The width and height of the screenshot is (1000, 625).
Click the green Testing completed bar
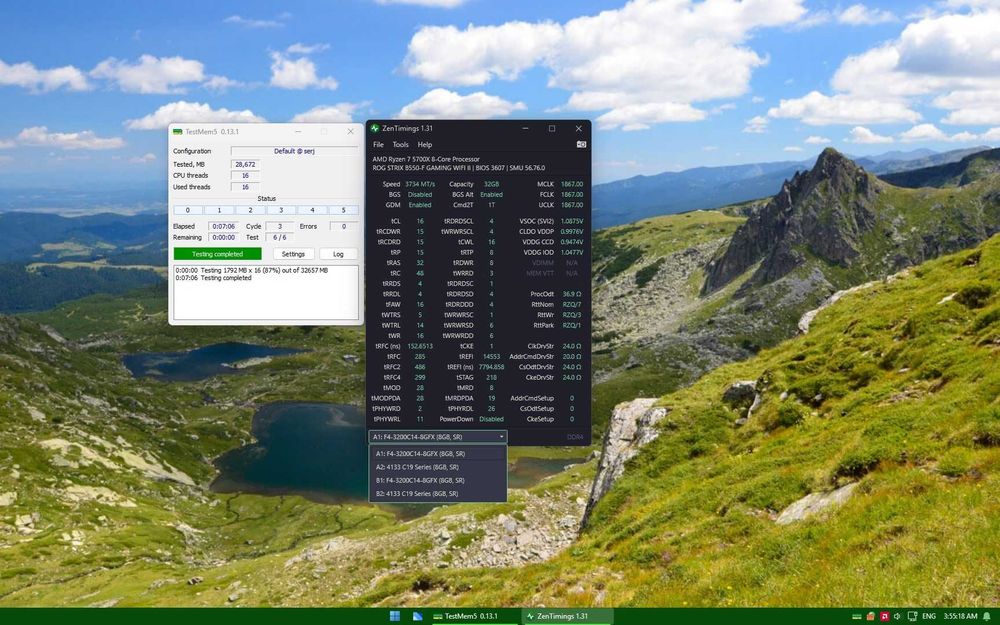click(x=217, y=254)
